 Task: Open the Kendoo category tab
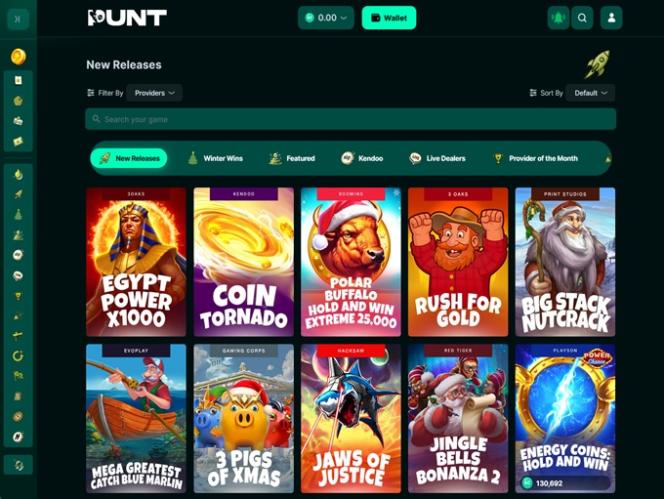[x=362, y=158]
